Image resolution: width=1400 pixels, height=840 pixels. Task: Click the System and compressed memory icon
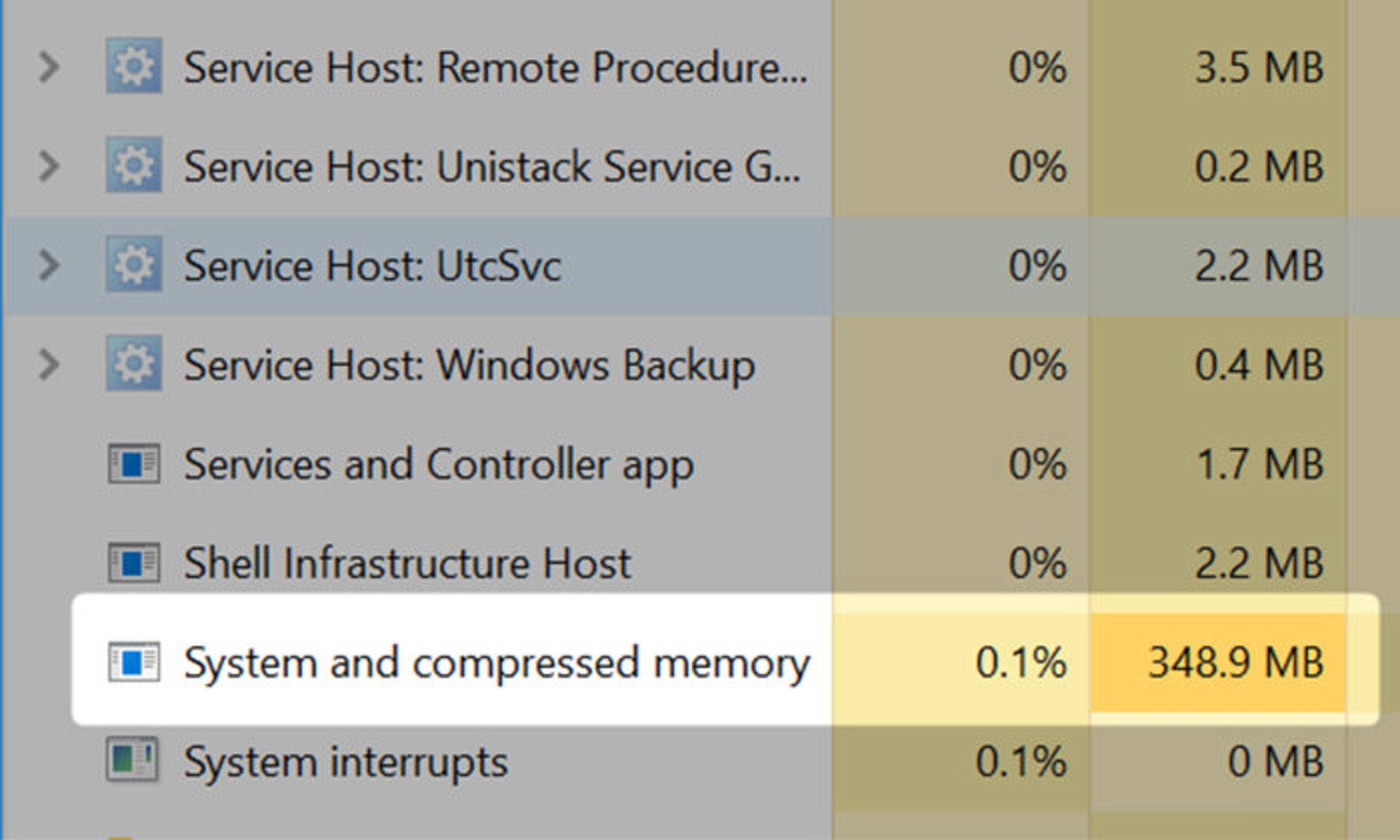pyautogui.click(x=133, y=662)
